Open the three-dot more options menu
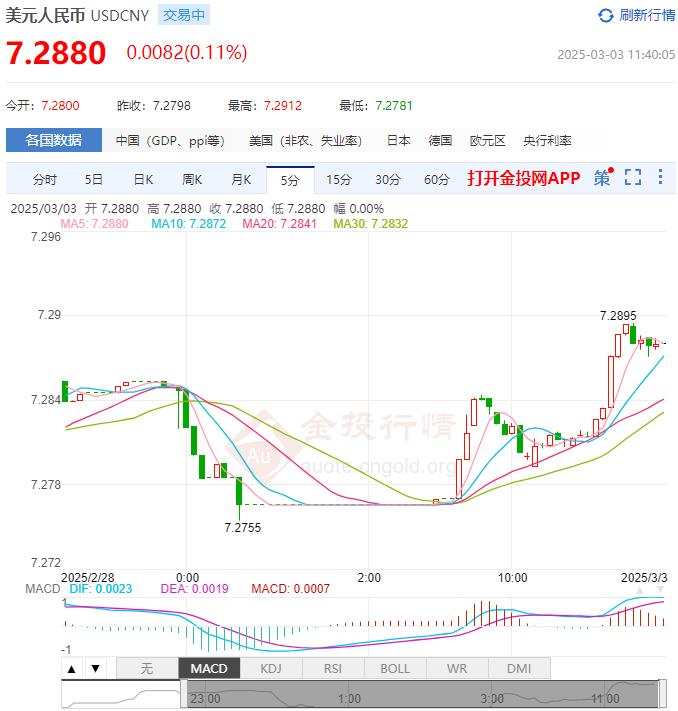 pyautogui.click(x=660, y=177)
